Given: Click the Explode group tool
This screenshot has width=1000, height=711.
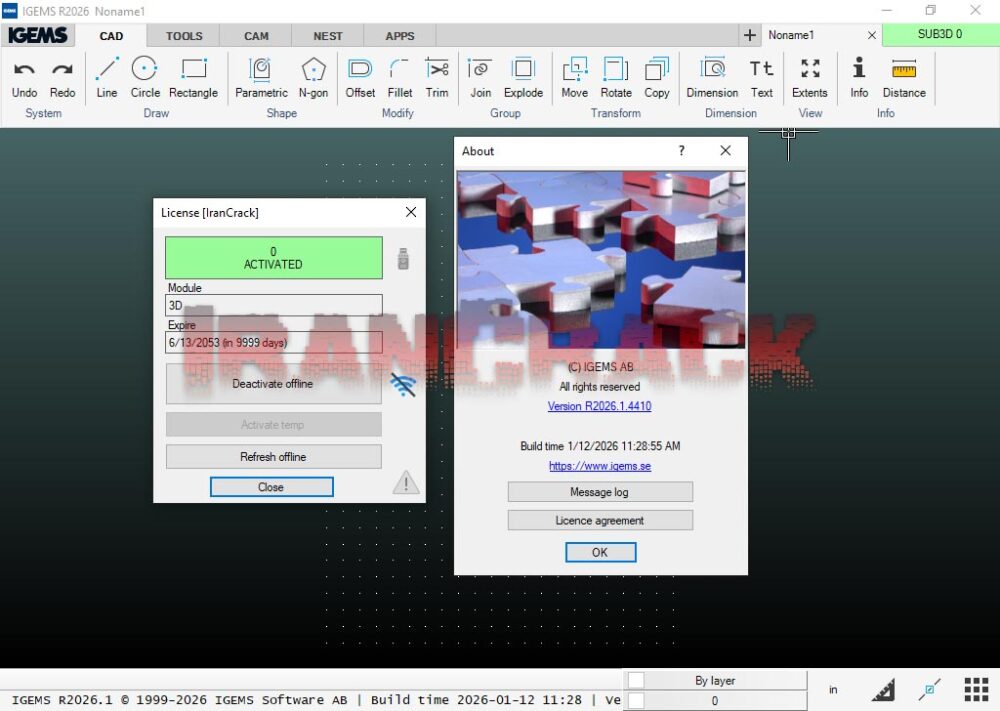Looking at the screenshot, I should [x=523, y=77].
